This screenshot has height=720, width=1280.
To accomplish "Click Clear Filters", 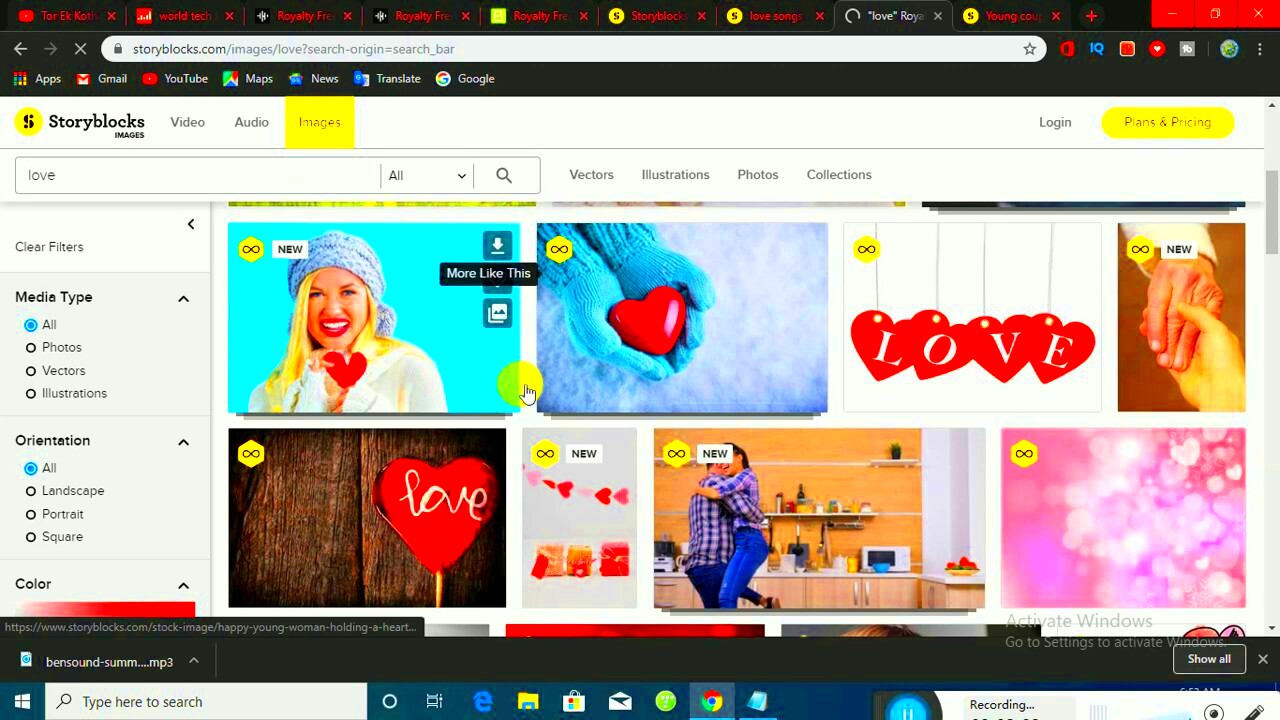I will click(49, 247).
